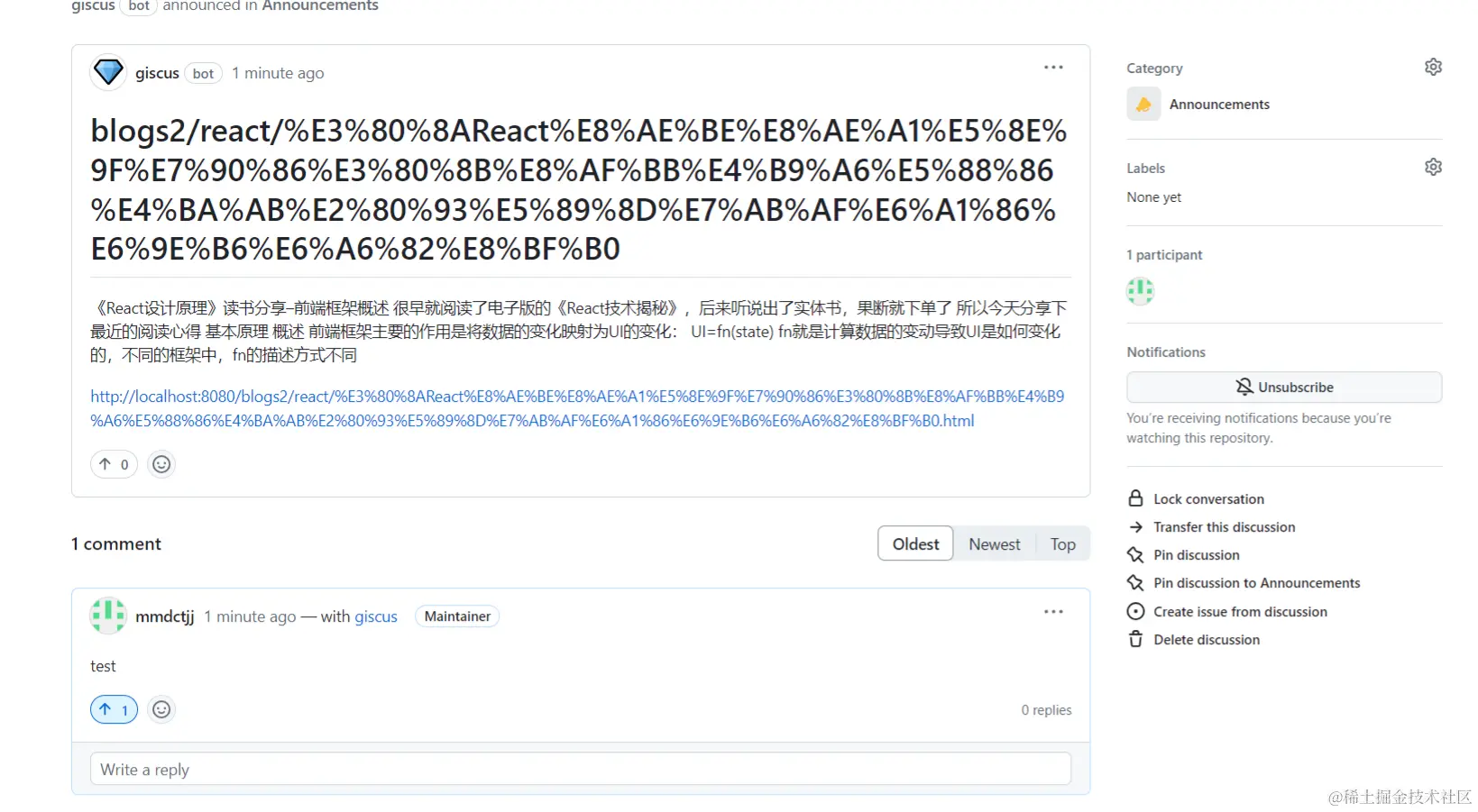Open Category settings gear
The image size is (1478, 812).
click(1433, 68)
